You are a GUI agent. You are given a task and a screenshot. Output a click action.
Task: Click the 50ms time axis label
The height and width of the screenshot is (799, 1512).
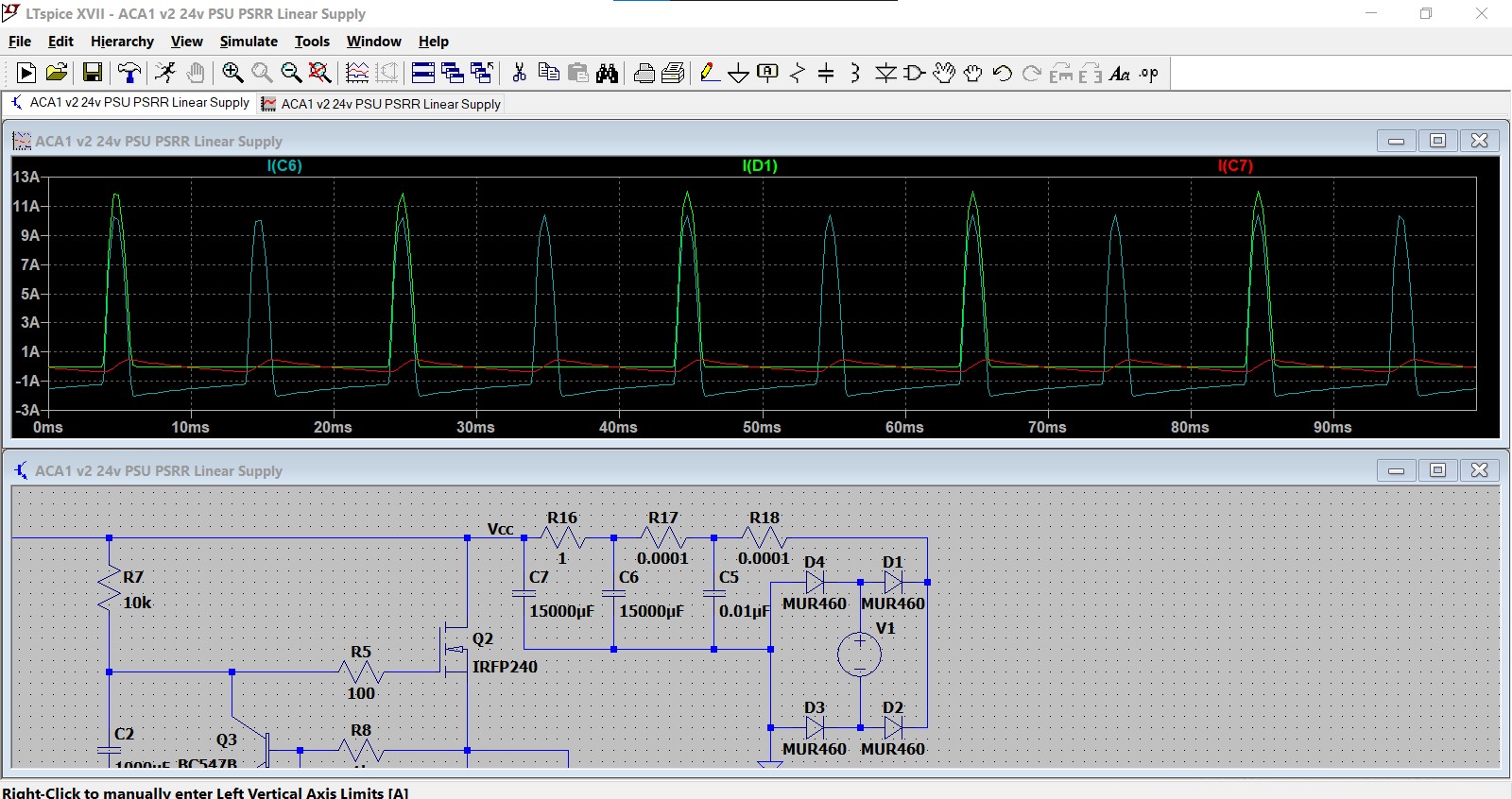pos(762,428)
